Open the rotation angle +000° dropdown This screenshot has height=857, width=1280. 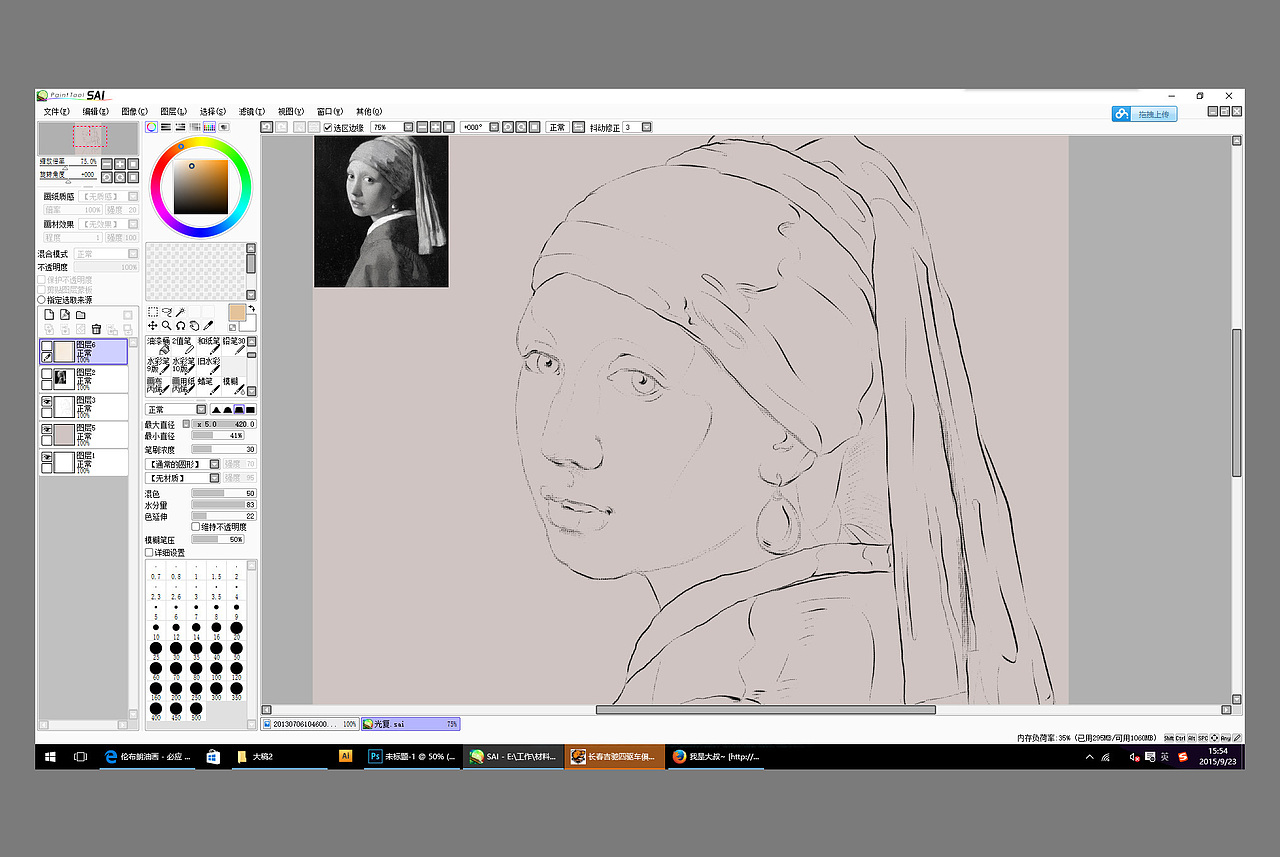493,127
